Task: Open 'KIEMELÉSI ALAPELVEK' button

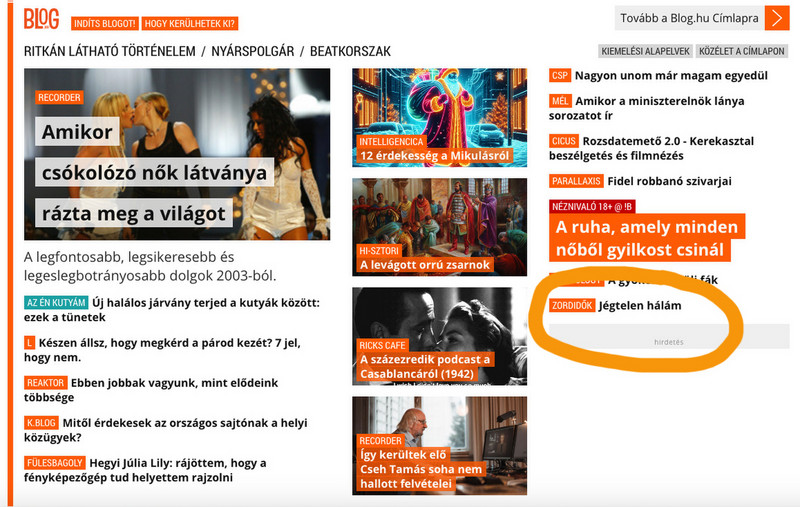Action: [645, 51]
